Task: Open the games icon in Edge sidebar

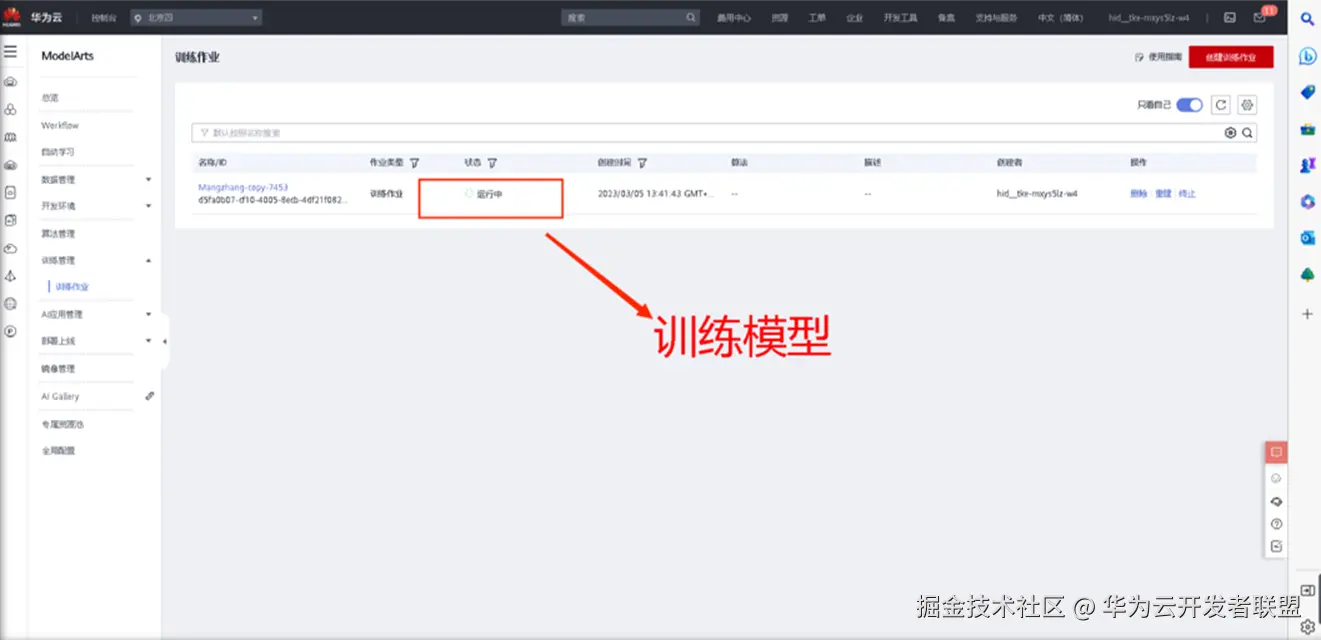Action: tap(1307, 165)
